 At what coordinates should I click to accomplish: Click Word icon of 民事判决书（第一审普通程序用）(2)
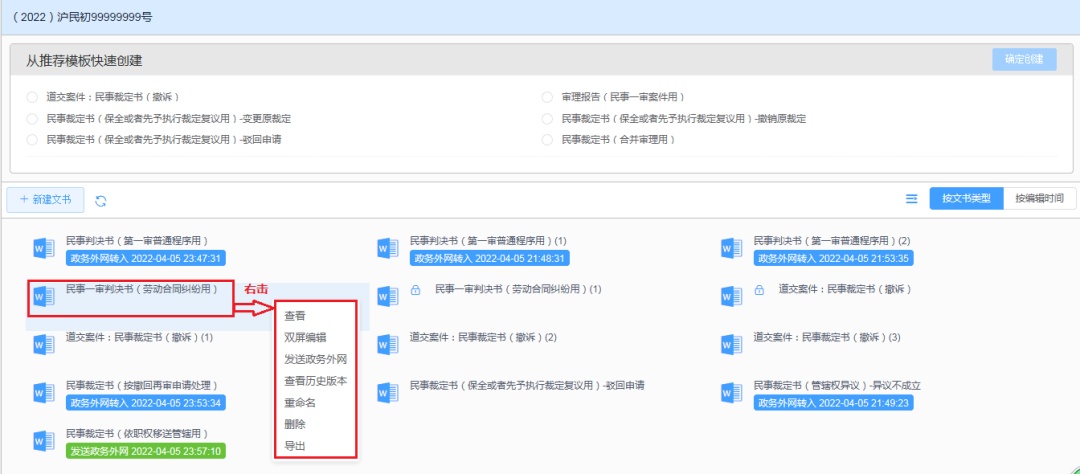click(x=732, y=249)
